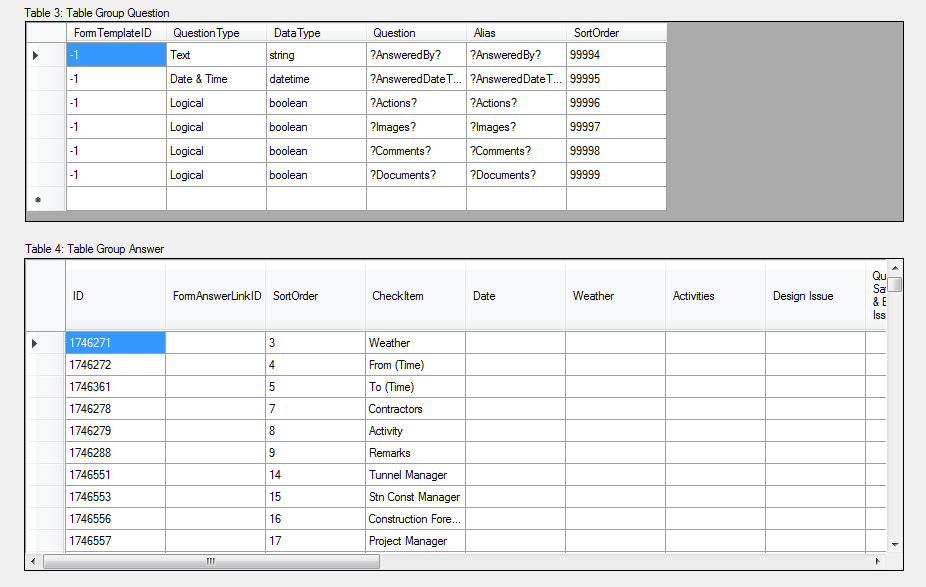Image resolution: width=926 pixels, height=587 pixels.
Task: Click the 'Activity' CheckItem cell
Action: pyautogui.click(x=415, y=431)
